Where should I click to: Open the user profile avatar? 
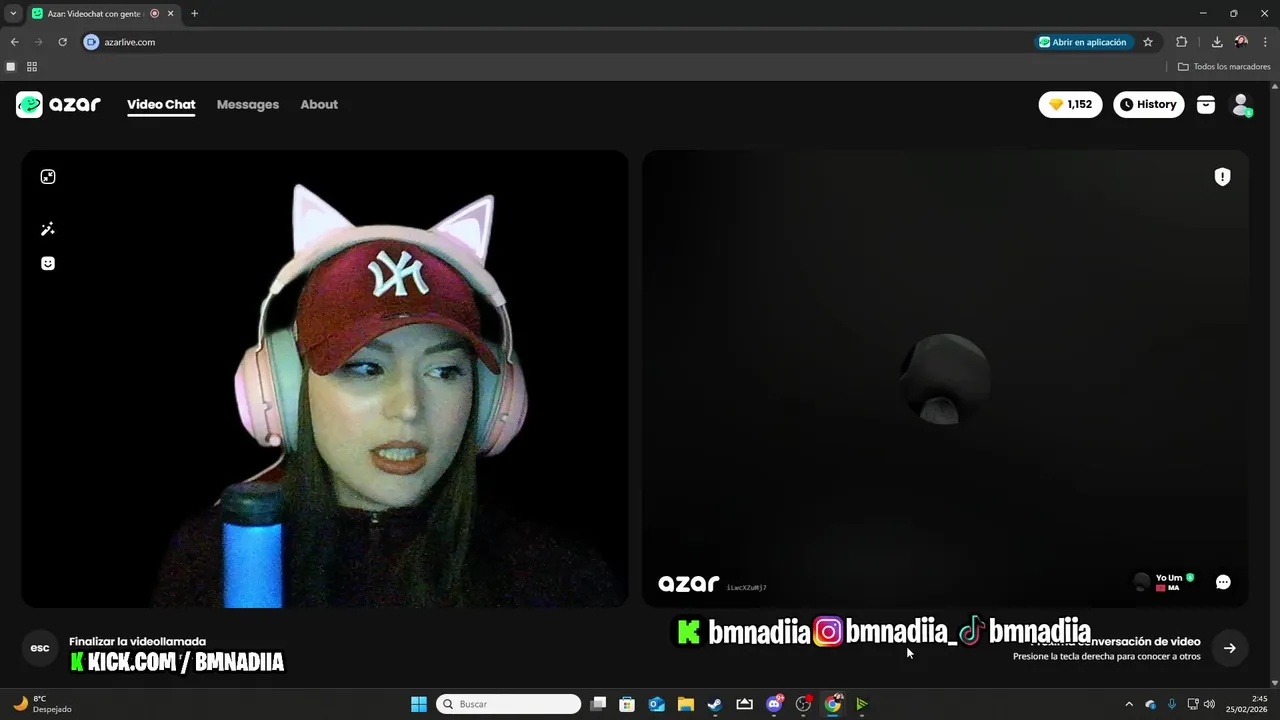pos(1241,104)
